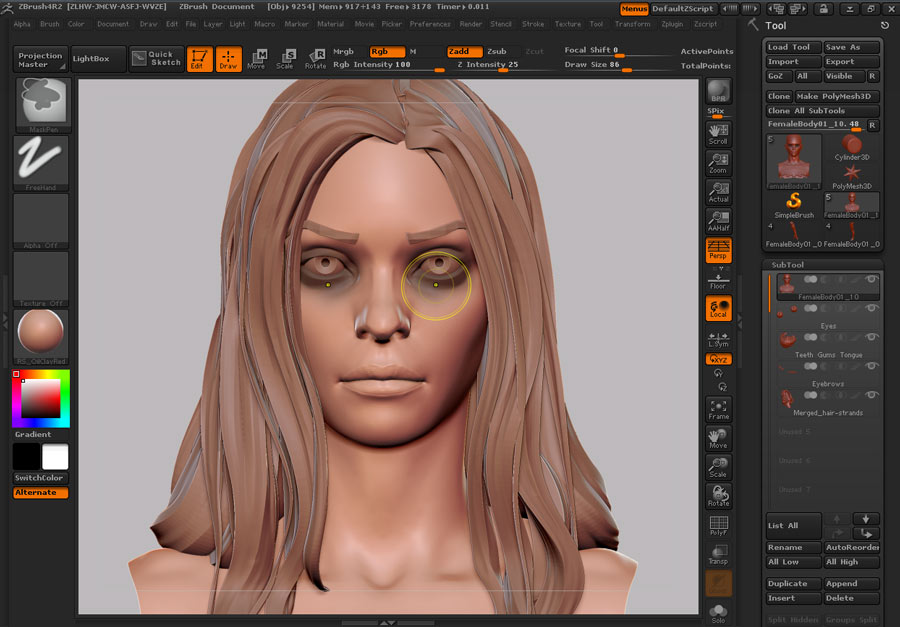Switch to the Rotate transform tool
This screenshot has height=627, width=900.
tap(315, 59)
